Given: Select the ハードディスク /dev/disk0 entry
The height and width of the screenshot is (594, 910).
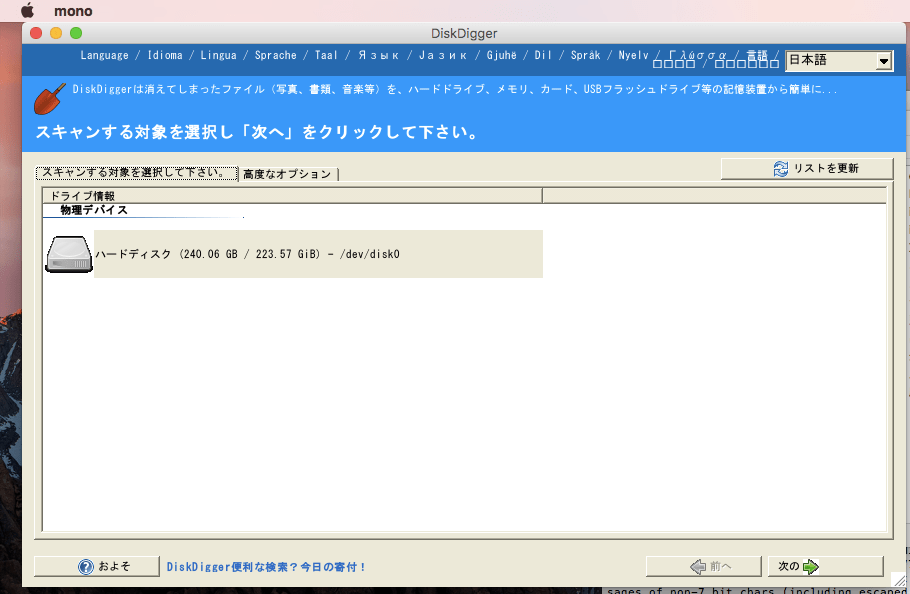Looking at the screenshot, I should [318, 254].
